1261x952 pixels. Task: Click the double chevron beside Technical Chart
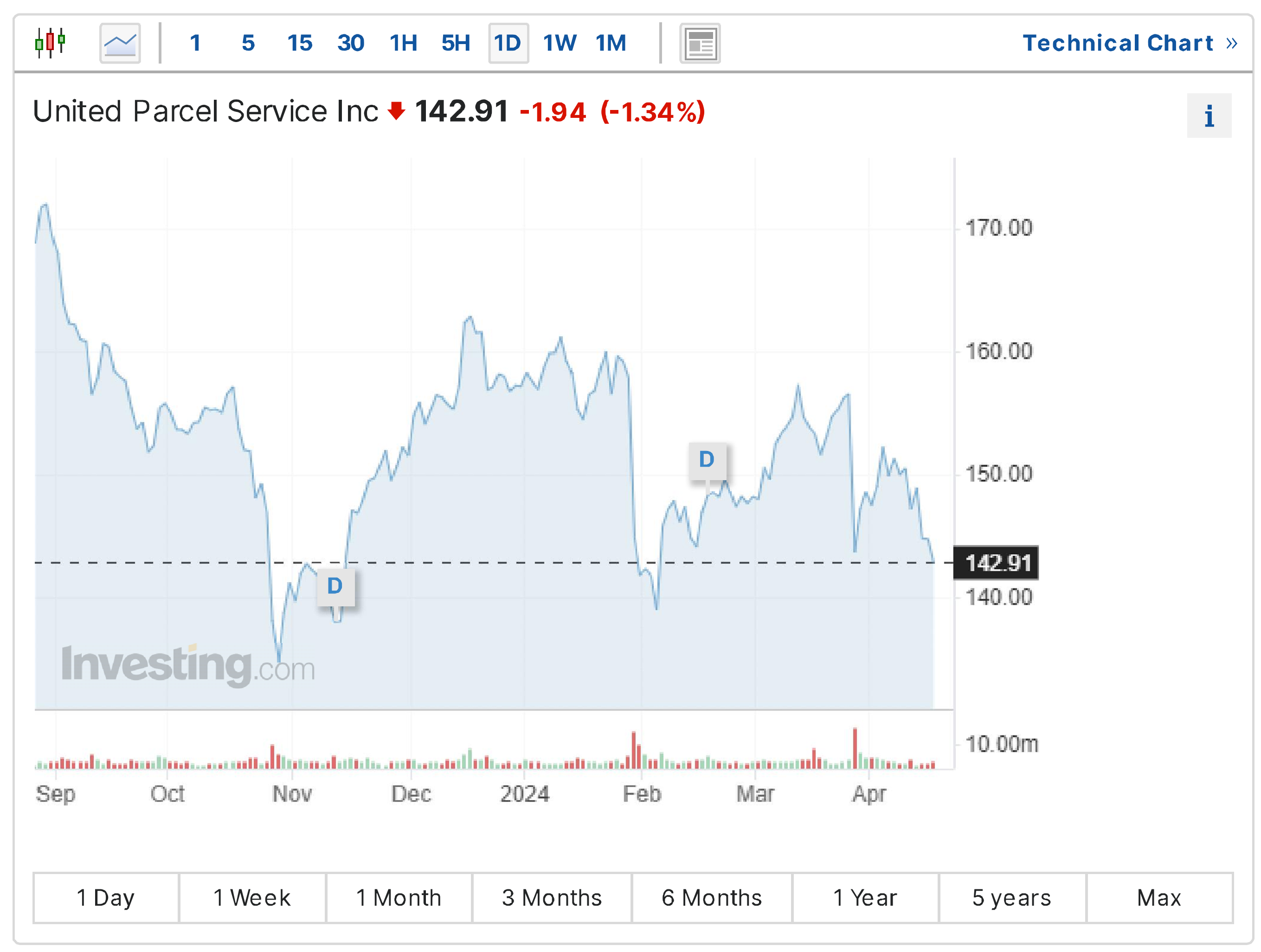click(1232, 43)
